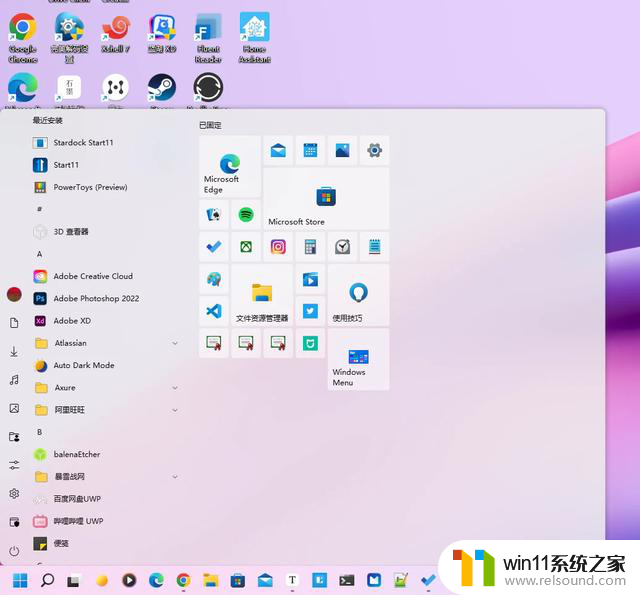Open Steam desktop shortcut

point(162,91)
